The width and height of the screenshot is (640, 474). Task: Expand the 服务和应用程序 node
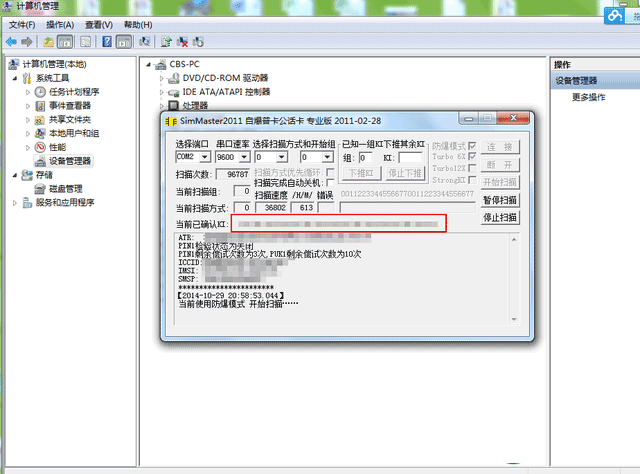point(15,203)
